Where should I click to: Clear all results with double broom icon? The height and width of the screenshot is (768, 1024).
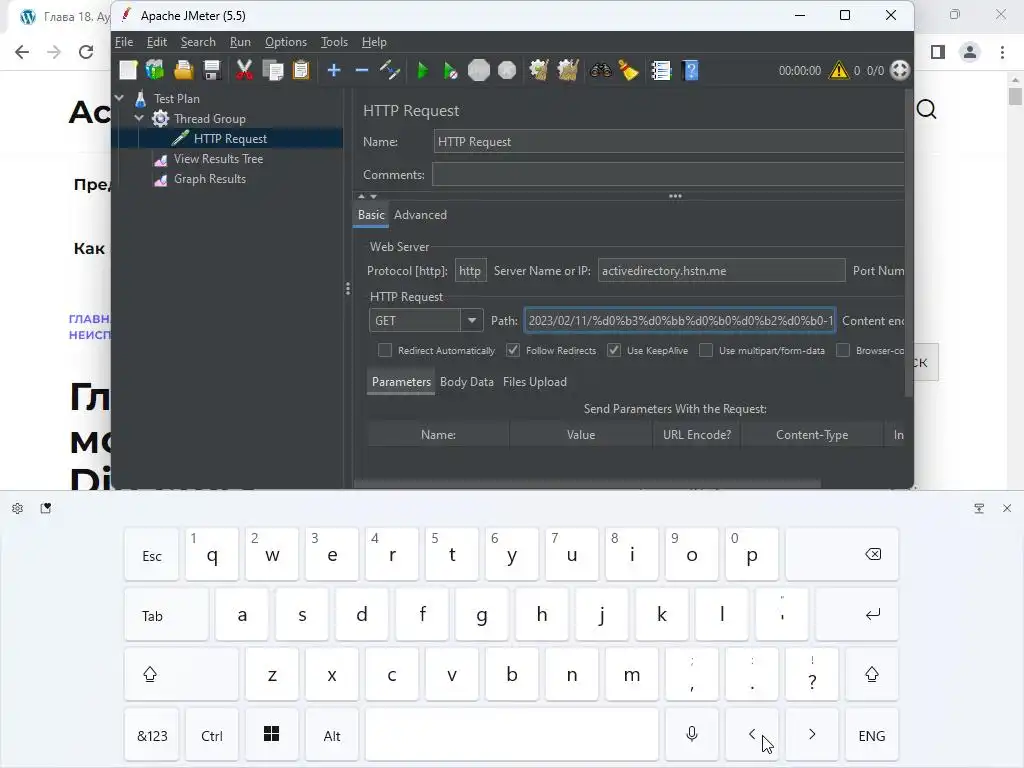568,70
